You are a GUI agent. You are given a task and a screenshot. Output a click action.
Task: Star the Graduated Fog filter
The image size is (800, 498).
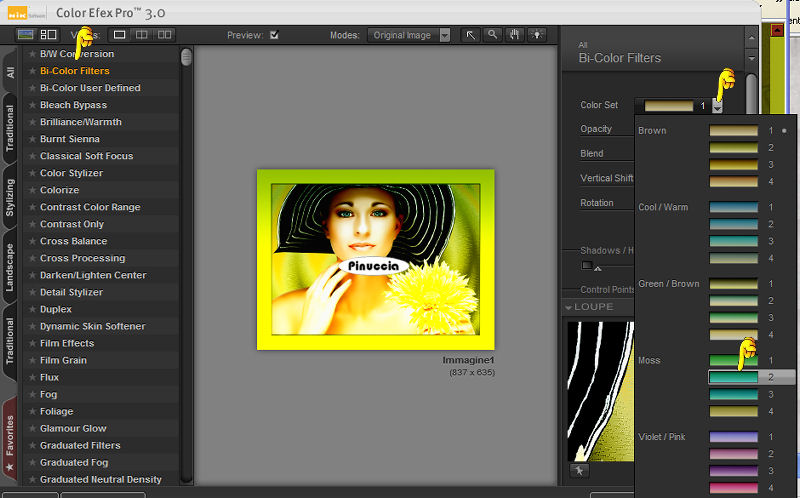pyautogui.click(x=32, y=462)
